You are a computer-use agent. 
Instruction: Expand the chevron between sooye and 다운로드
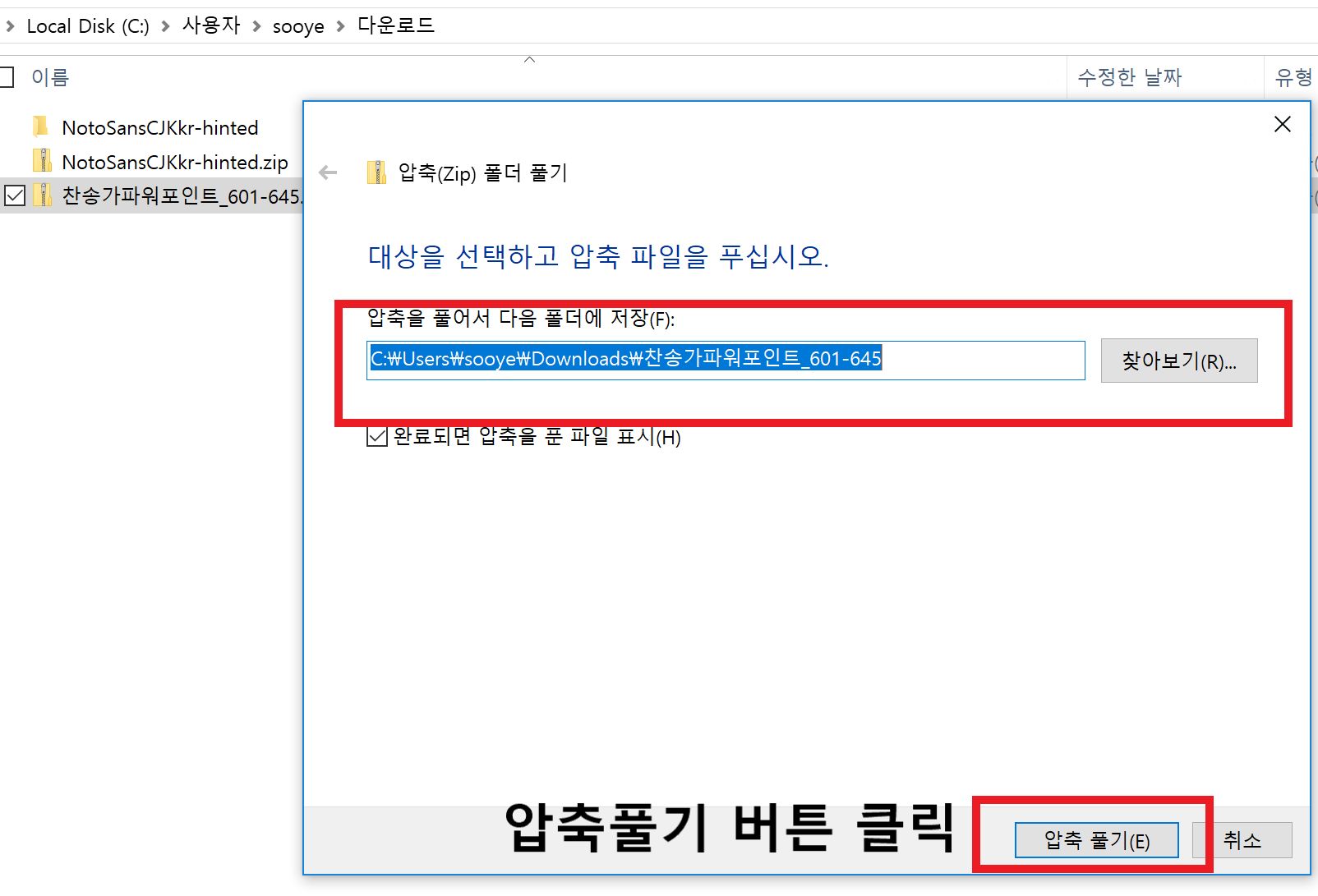click(x=340, y=26)
